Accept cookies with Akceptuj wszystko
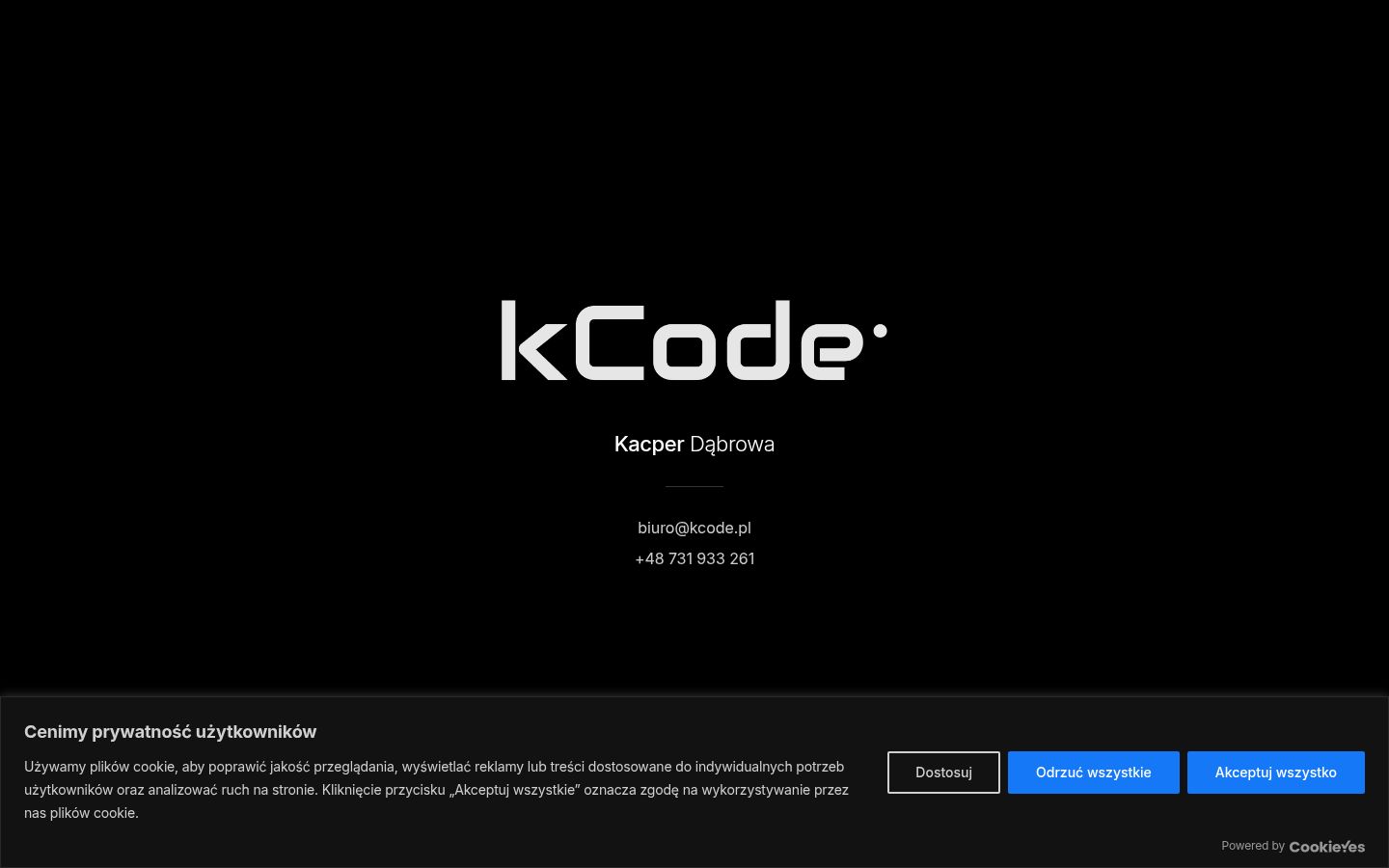1389x868 pixels. coord(1276,773)
